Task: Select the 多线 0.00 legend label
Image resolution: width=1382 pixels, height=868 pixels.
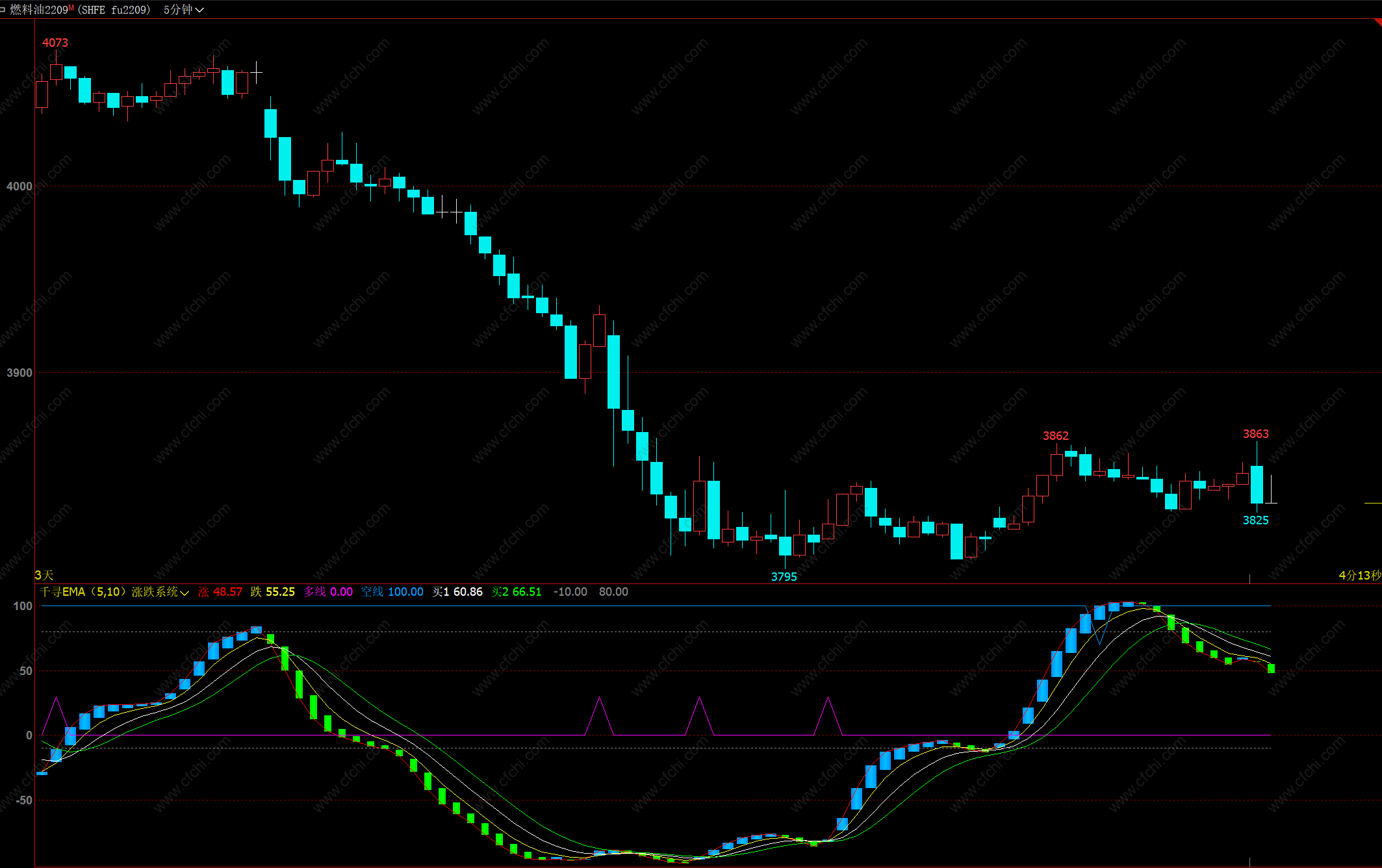Action: (328, 592)
